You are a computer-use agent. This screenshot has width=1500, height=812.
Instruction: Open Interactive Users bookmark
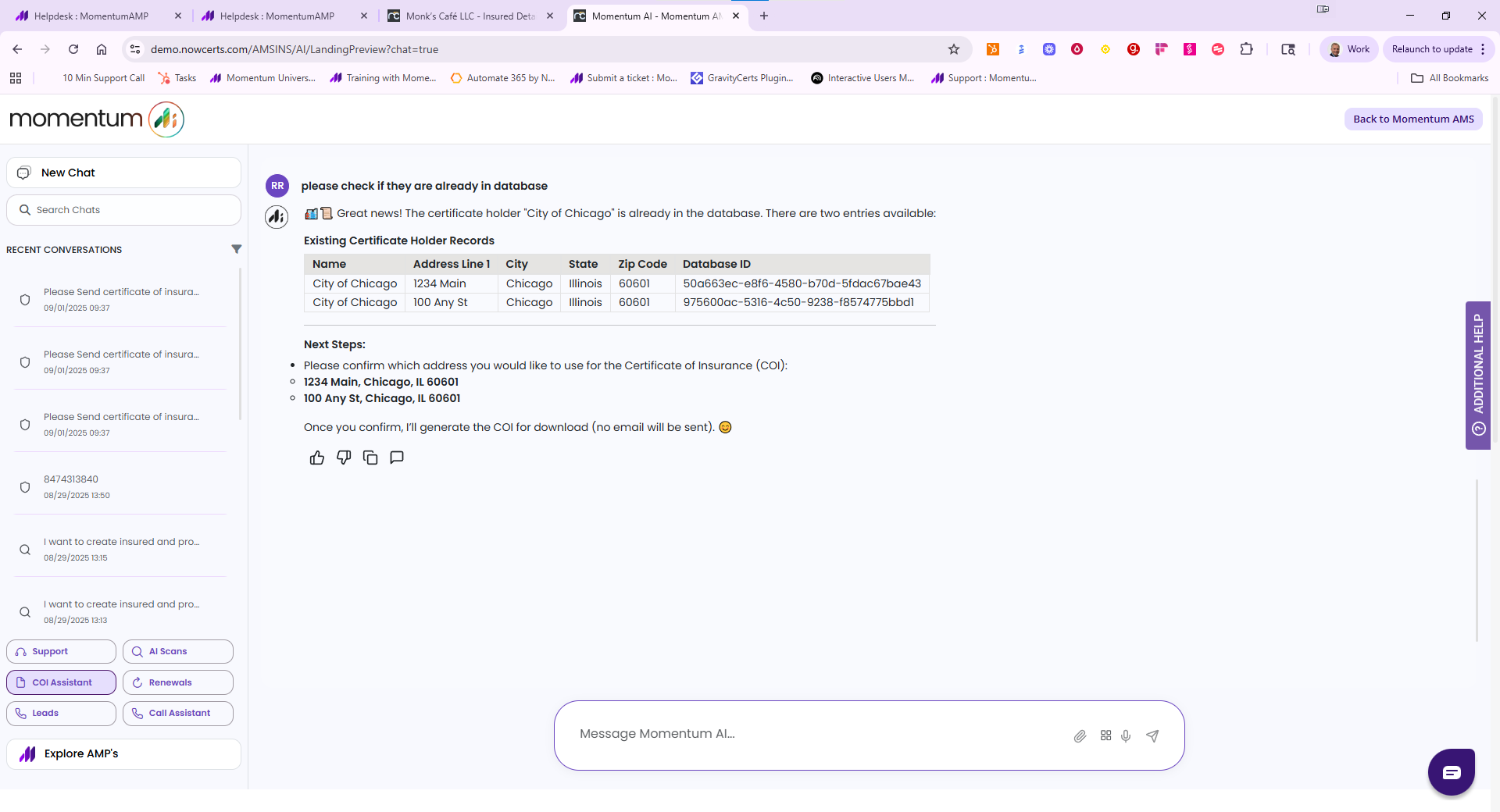(x=862, y=78)
